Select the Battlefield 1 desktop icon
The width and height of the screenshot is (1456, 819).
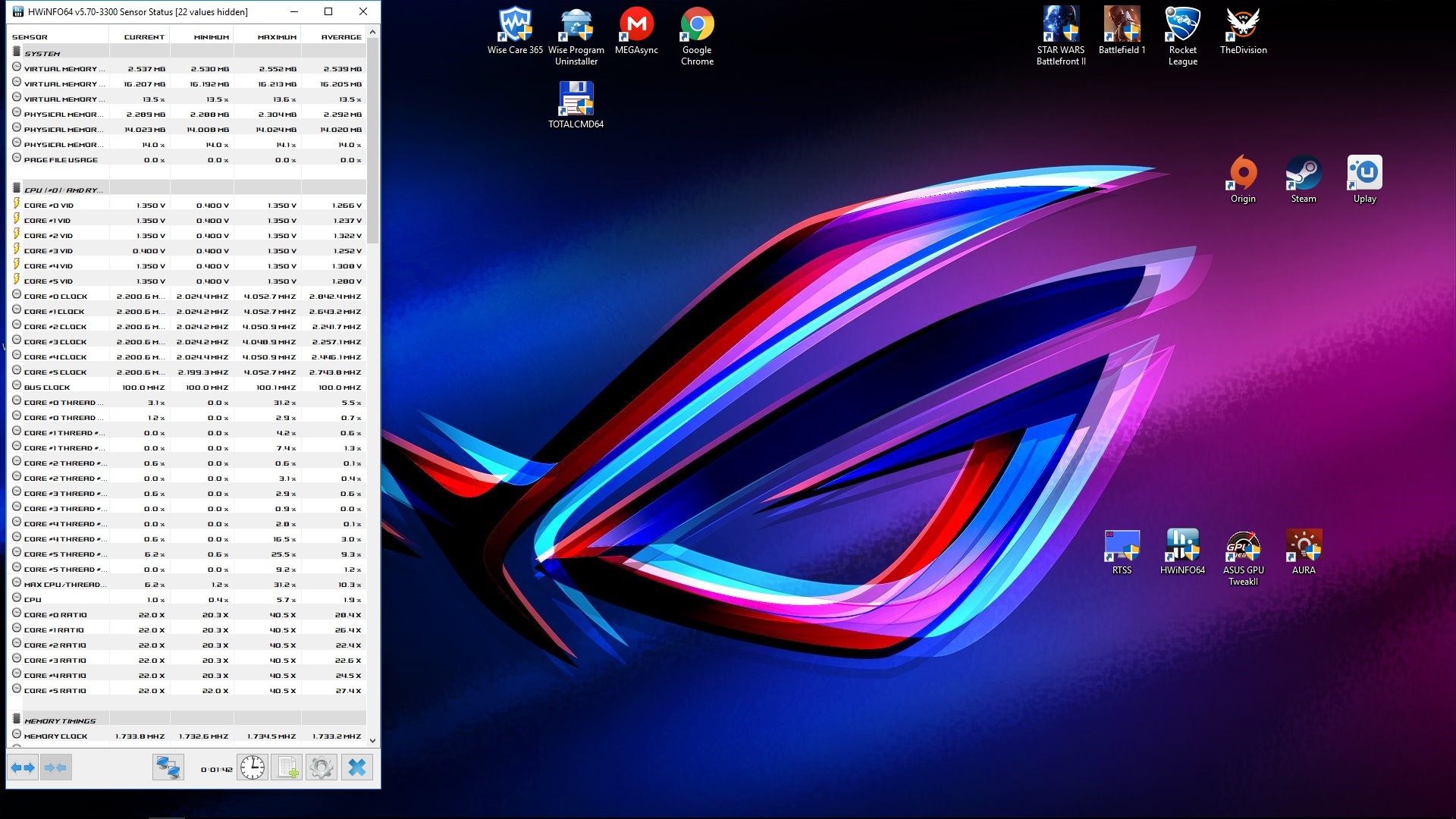1122,32
